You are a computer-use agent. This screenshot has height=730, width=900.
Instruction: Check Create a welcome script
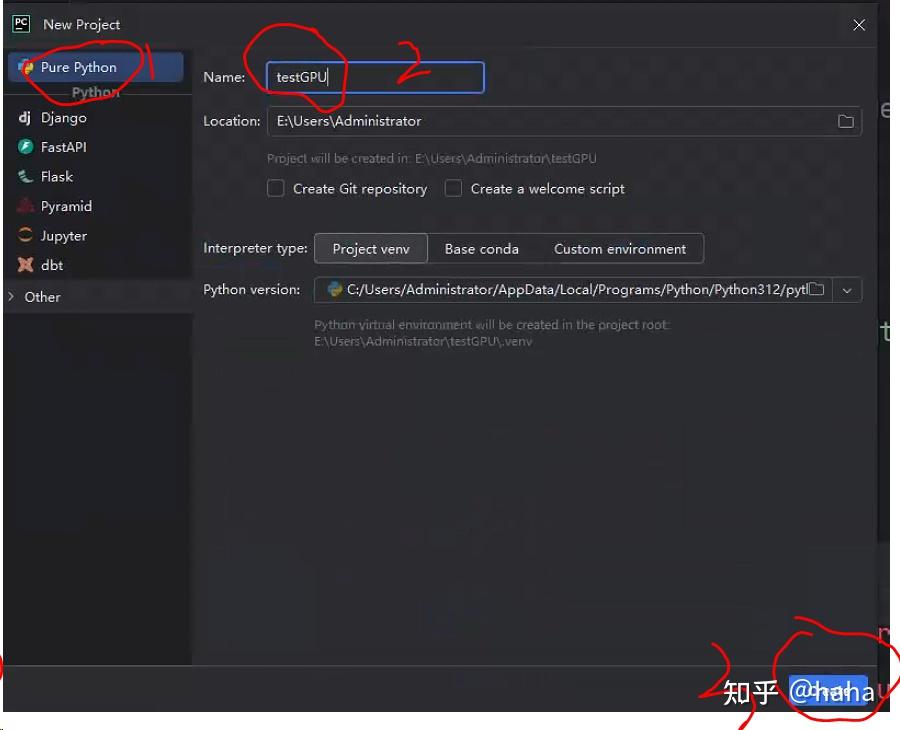(453, 188)
